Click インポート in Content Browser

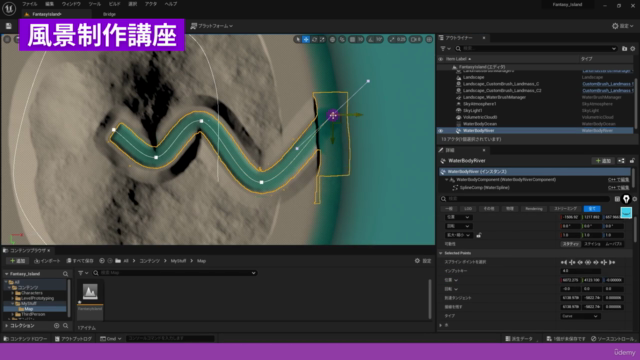click(47, 261)
